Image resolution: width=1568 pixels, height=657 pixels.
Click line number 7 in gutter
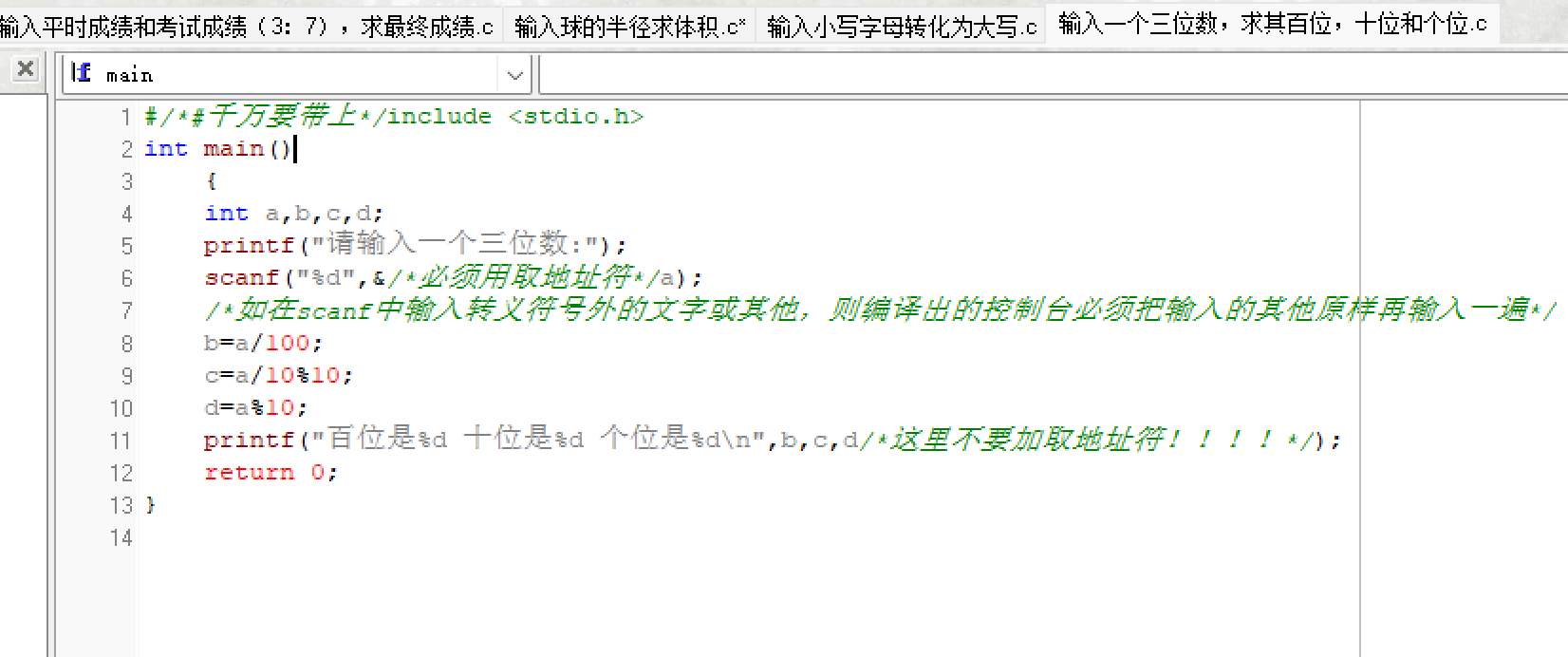coord(126,310)
